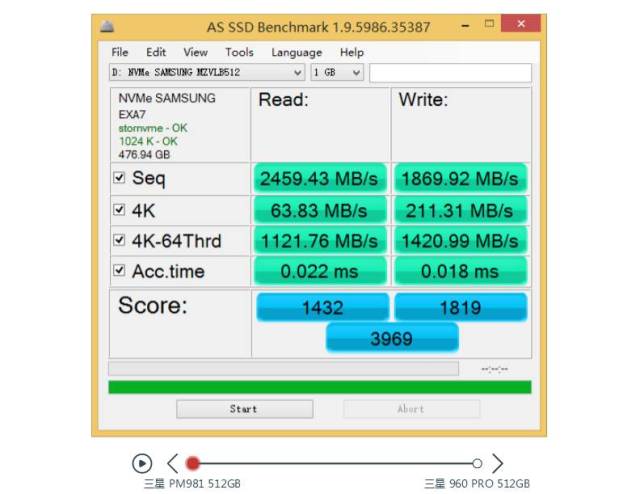Uncheck the Seq test checkbox
640x494 pixels.
(x=119, y=178)
